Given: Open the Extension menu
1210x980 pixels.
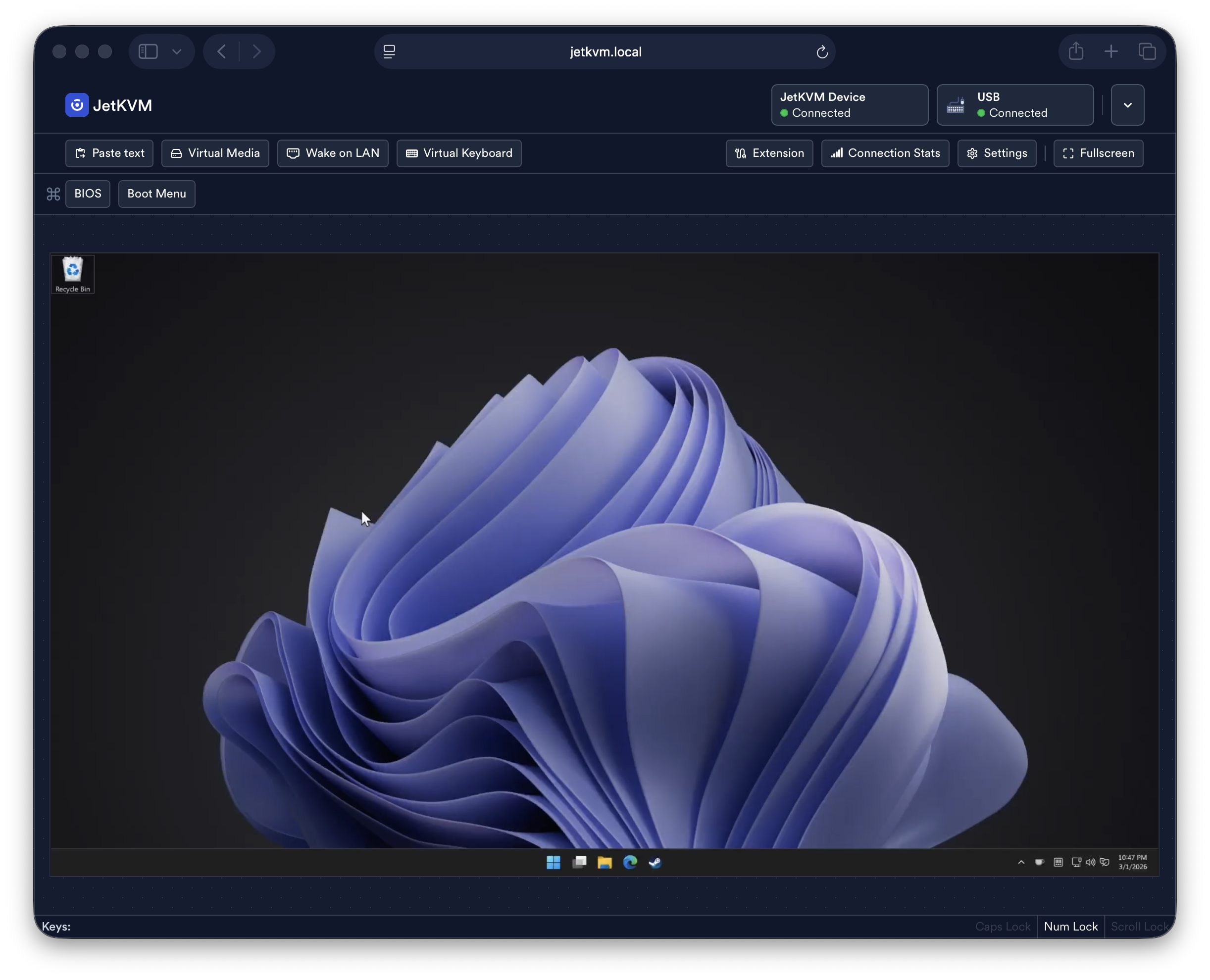Looking at the screenshot, I should point(769,153).
